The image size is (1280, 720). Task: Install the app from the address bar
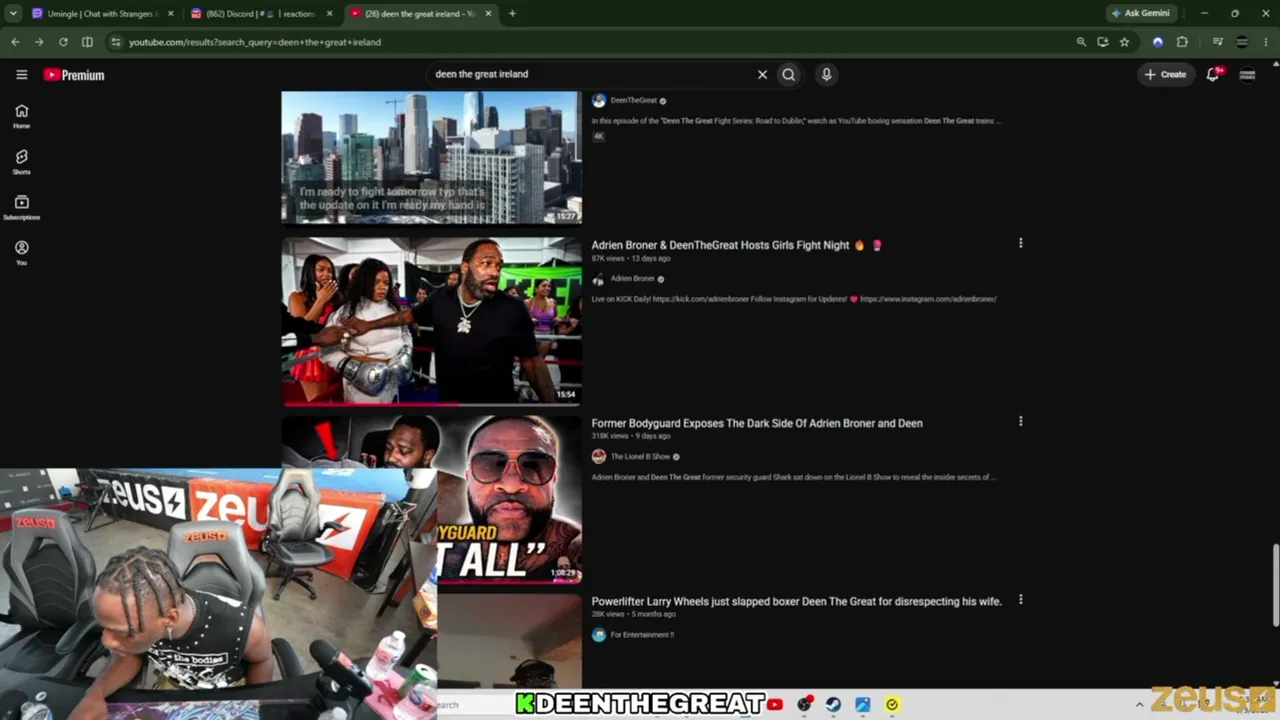click(x=1103, y=42)
